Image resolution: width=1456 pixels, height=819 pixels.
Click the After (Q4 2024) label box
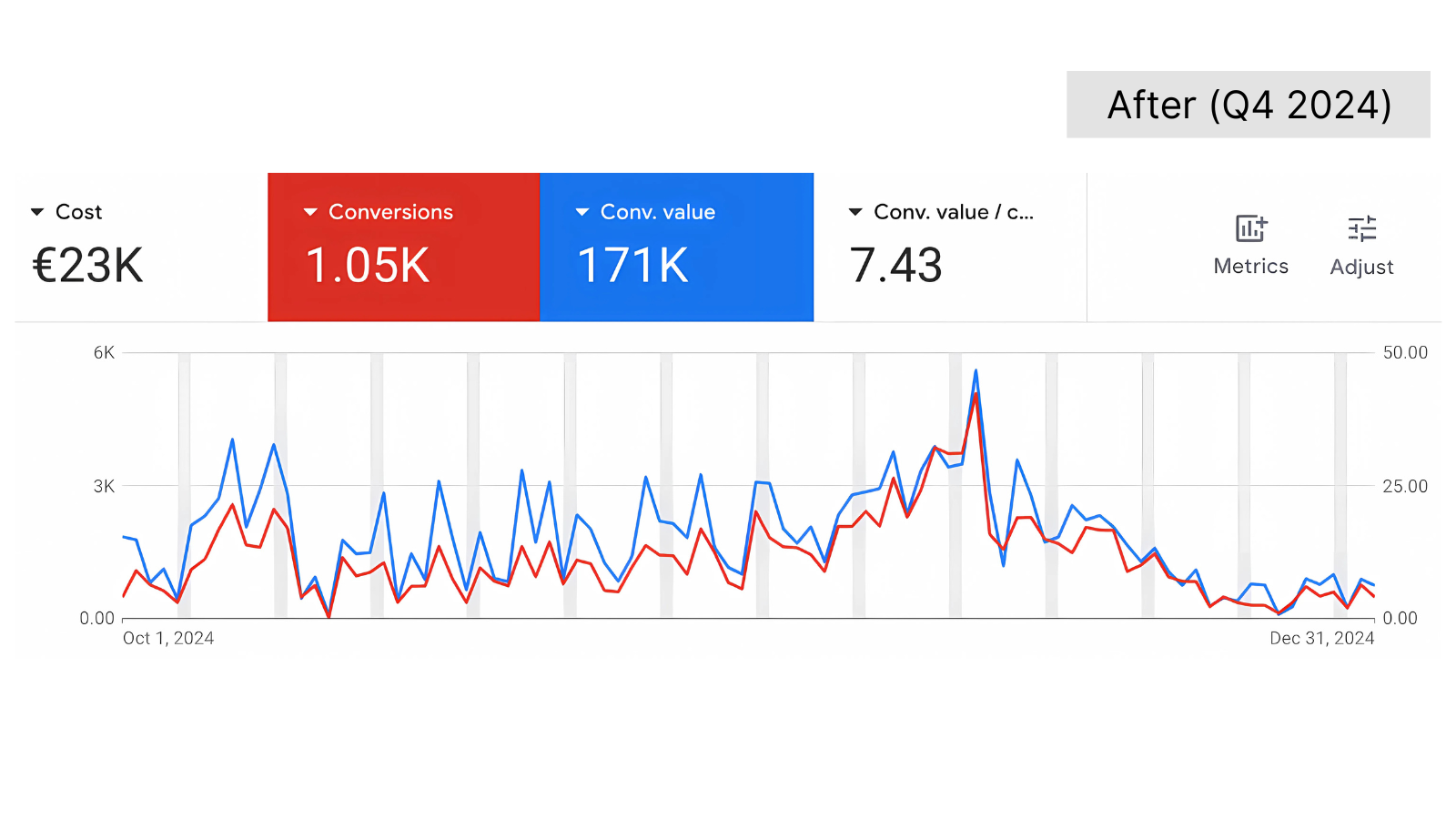click(x=1249, y=105)
